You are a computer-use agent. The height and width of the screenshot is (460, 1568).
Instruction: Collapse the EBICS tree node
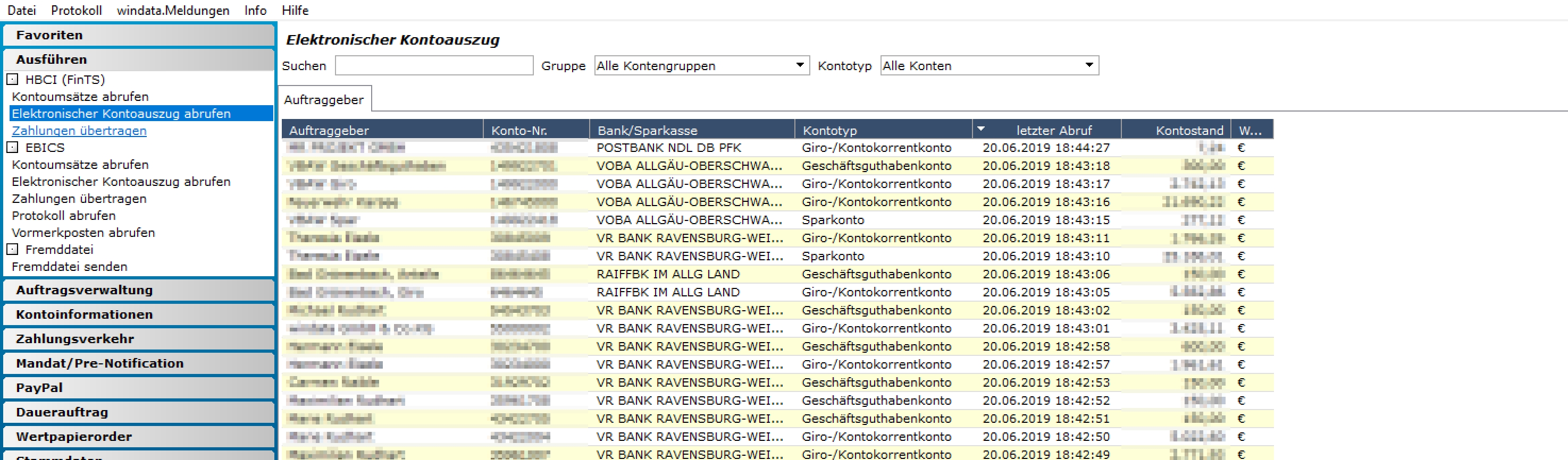pyautogui.click(x=12, y=148)
